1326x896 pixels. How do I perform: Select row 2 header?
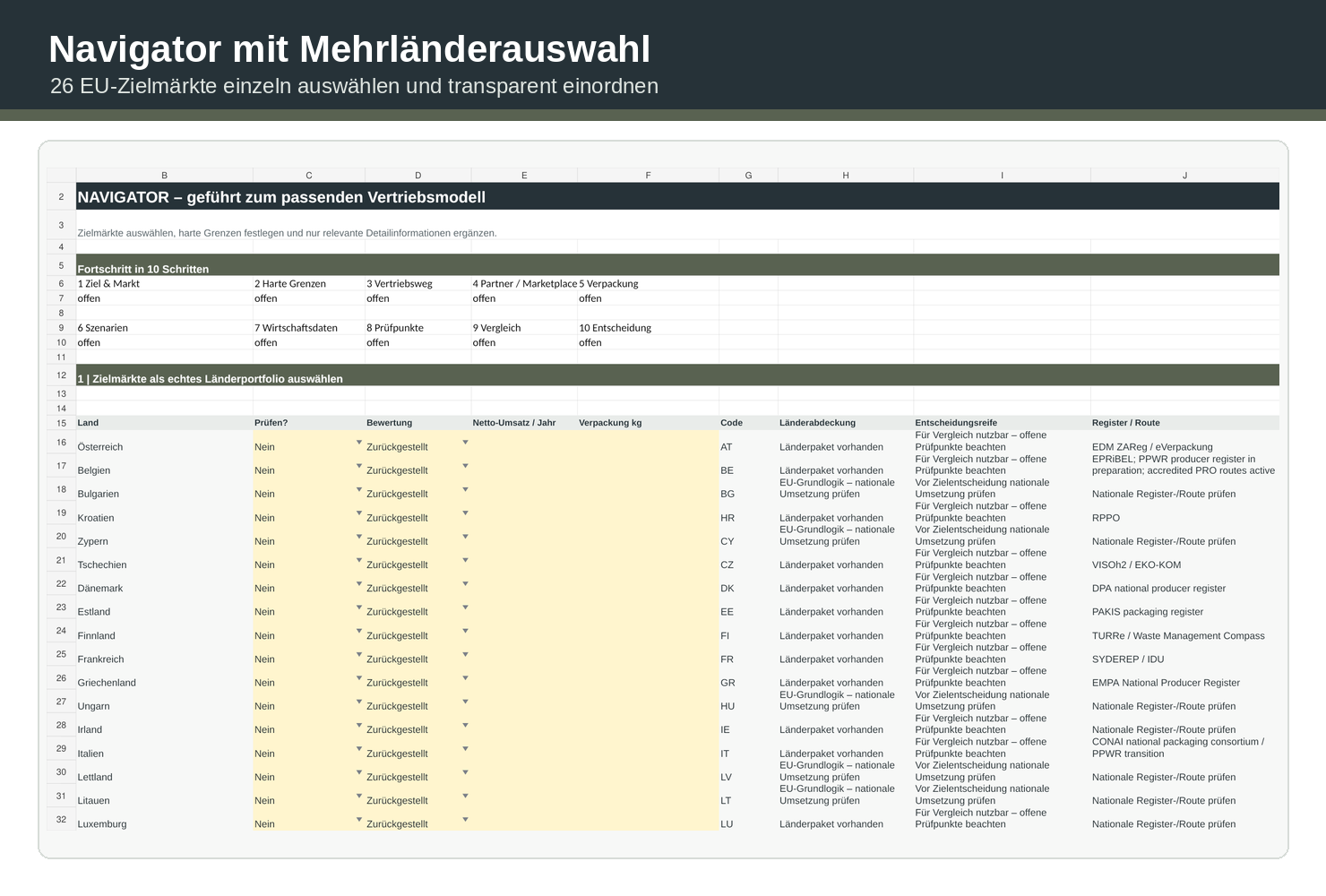point(62,196)
